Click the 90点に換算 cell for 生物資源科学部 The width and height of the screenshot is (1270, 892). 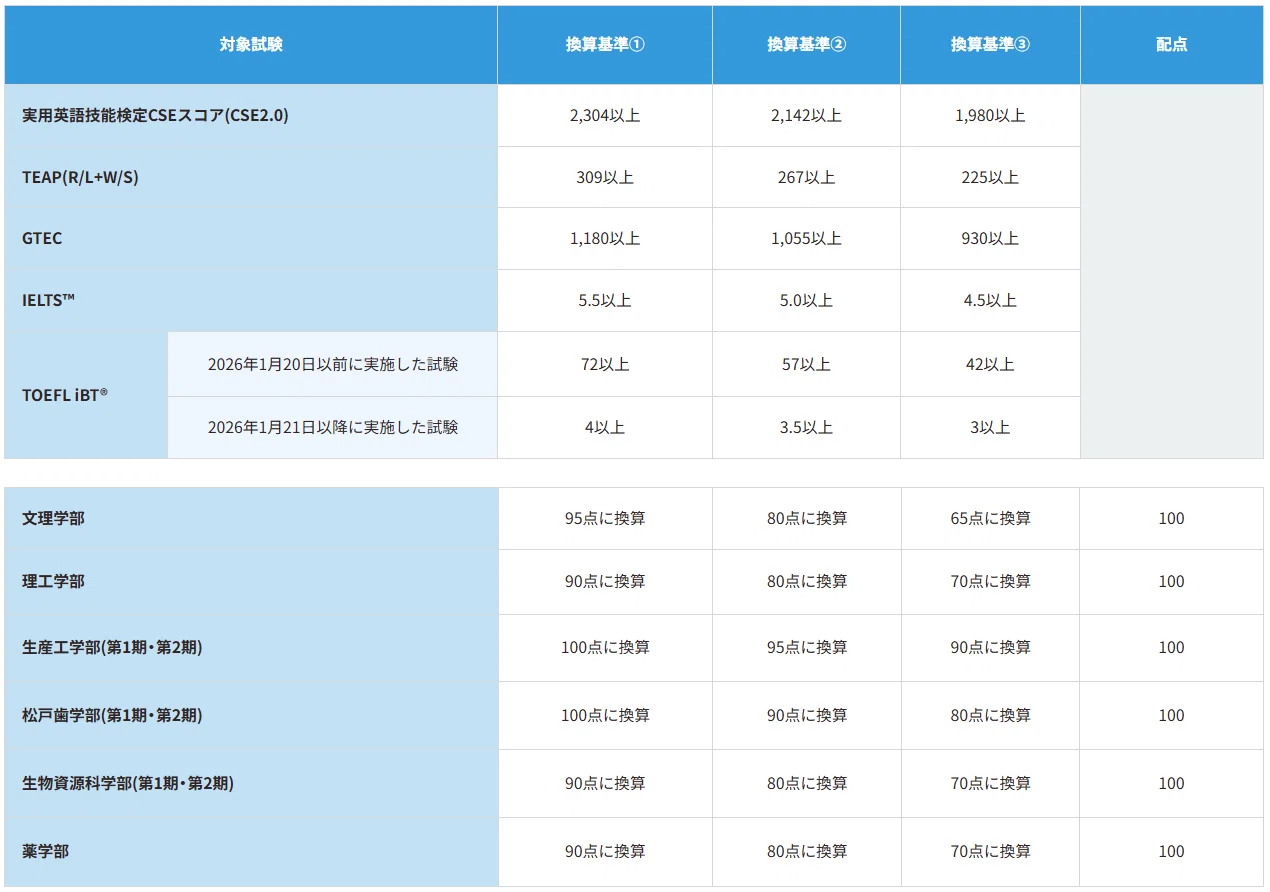(x=605, y=783)
